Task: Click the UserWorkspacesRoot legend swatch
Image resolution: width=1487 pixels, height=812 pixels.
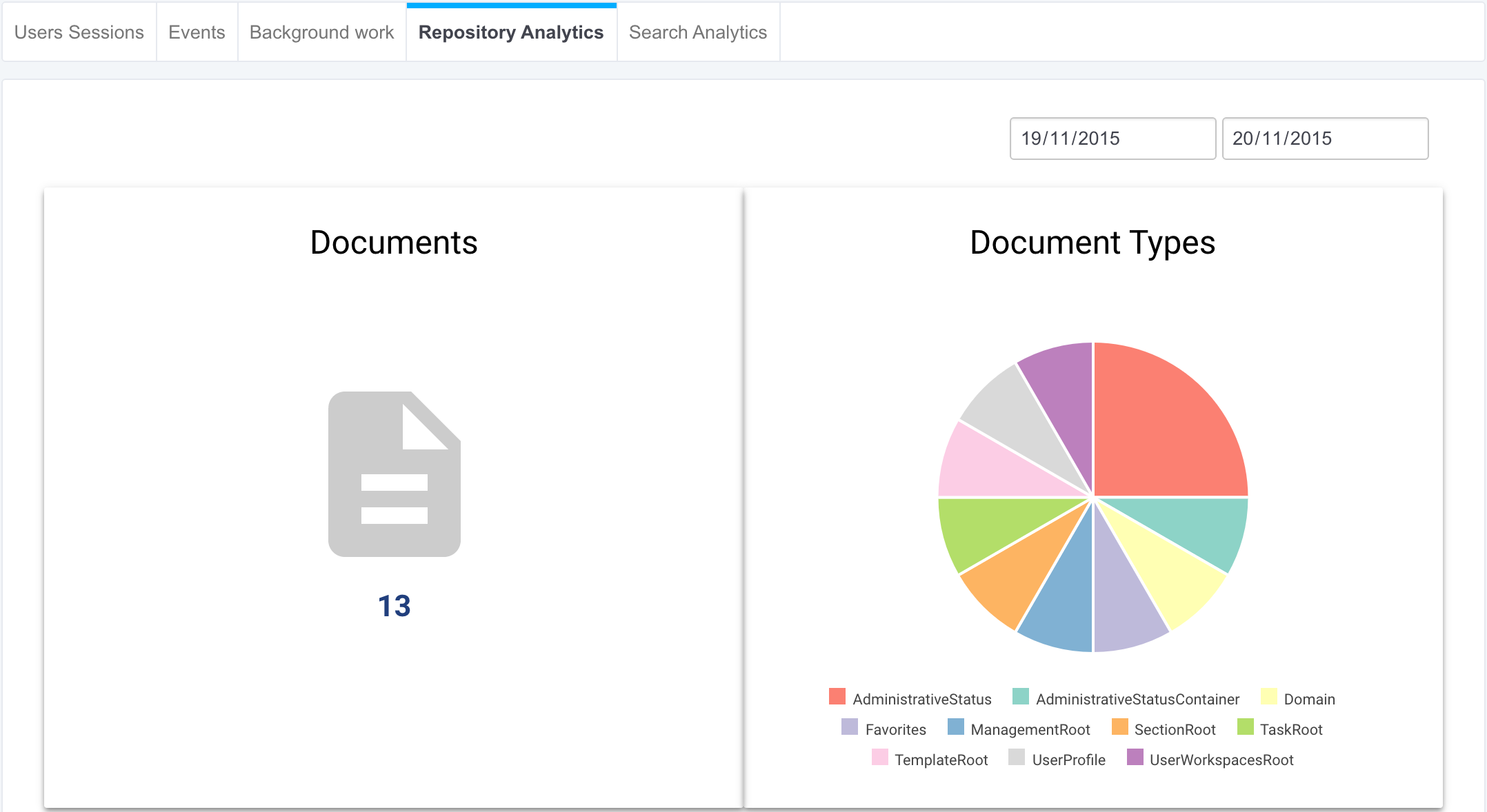Action: pos(1135,757)
